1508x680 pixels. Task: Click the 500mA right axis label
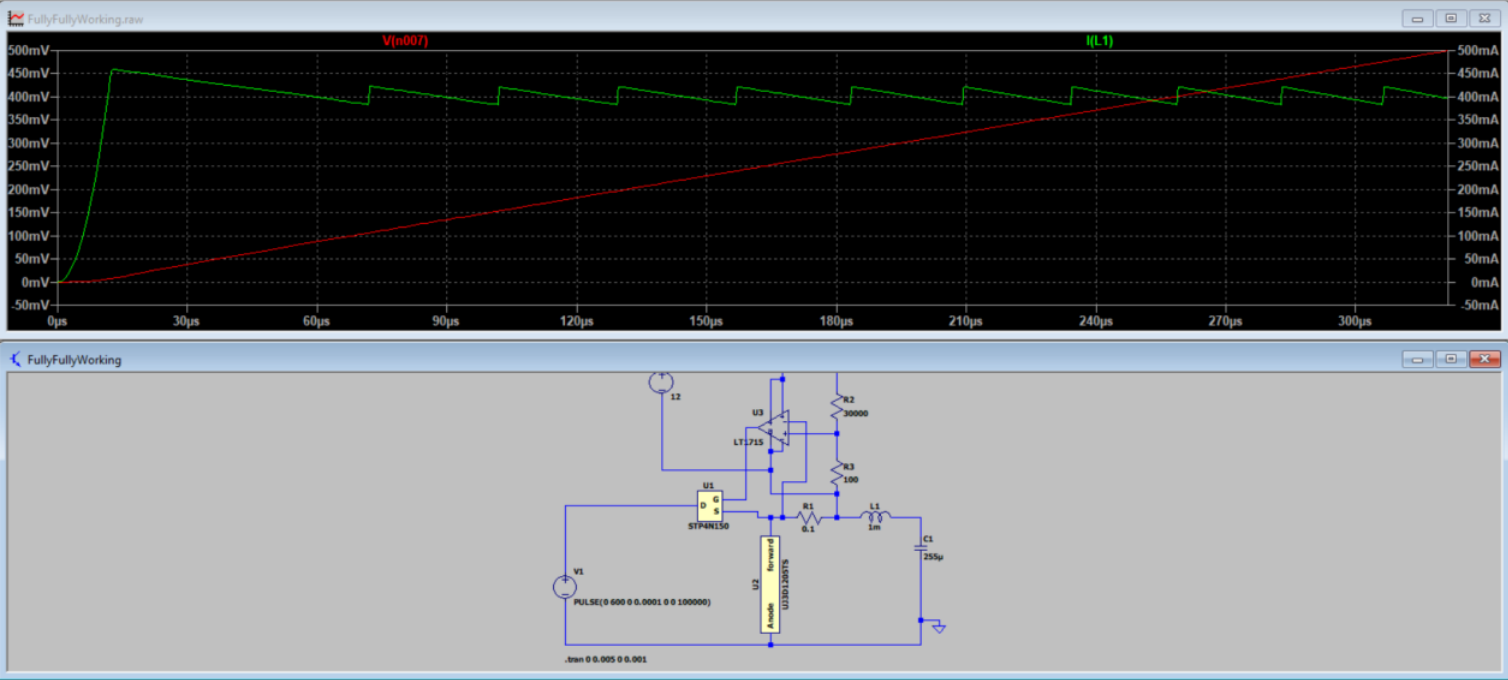[1478, 51]
